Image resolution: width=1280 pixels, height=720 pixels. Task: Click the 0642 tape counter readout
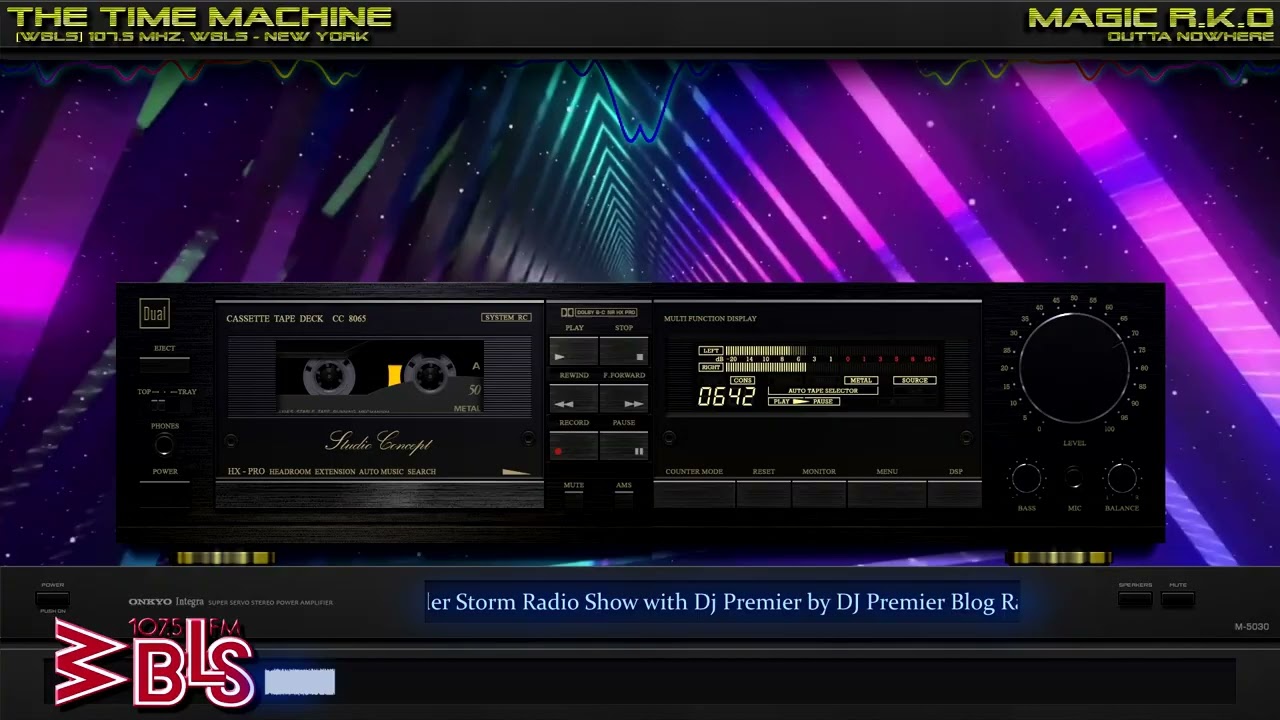726,396
